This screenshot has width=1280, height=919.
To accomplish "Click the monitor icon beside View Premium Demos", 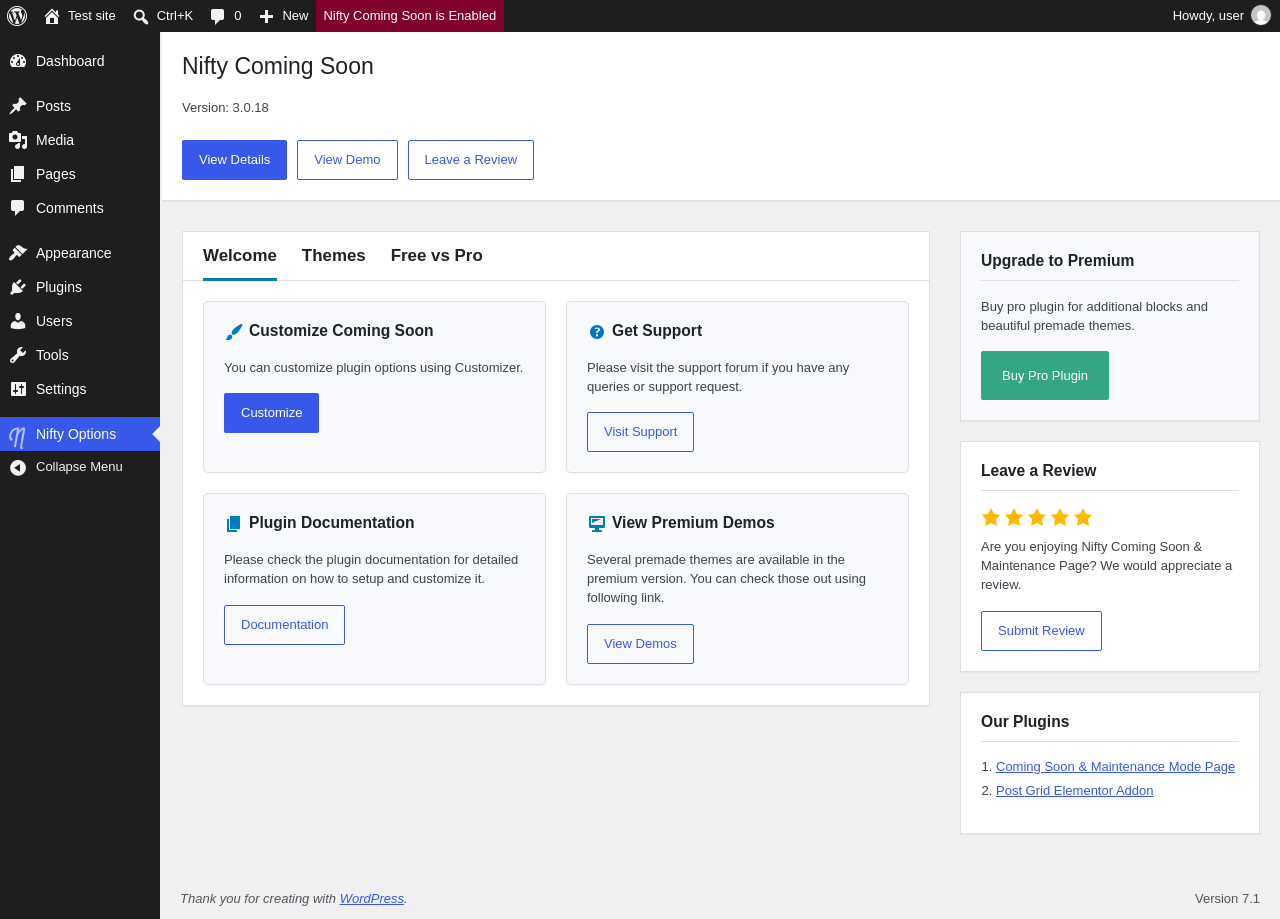I will (x=597, y=524).
